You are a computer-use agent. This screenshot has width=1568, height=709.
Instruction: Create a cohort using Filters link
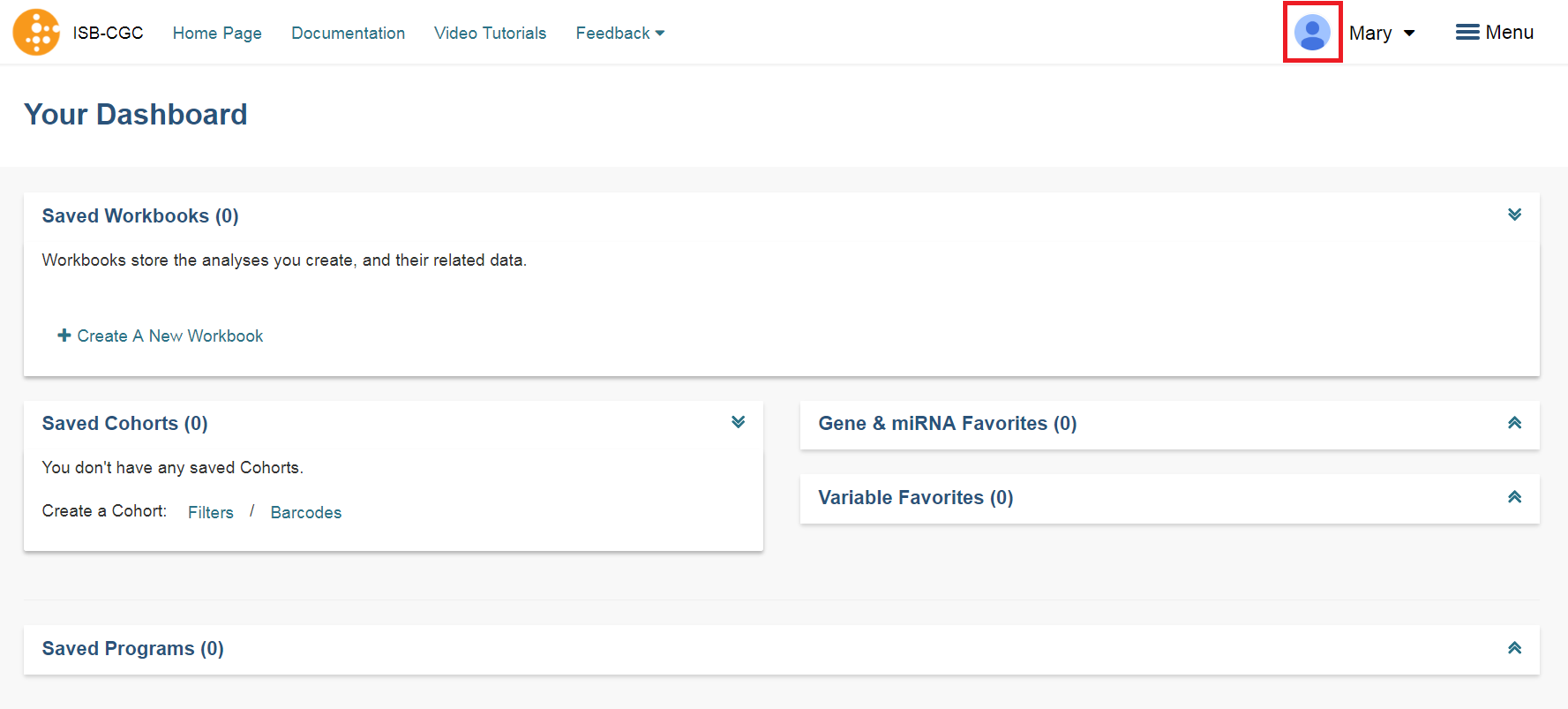211,512
